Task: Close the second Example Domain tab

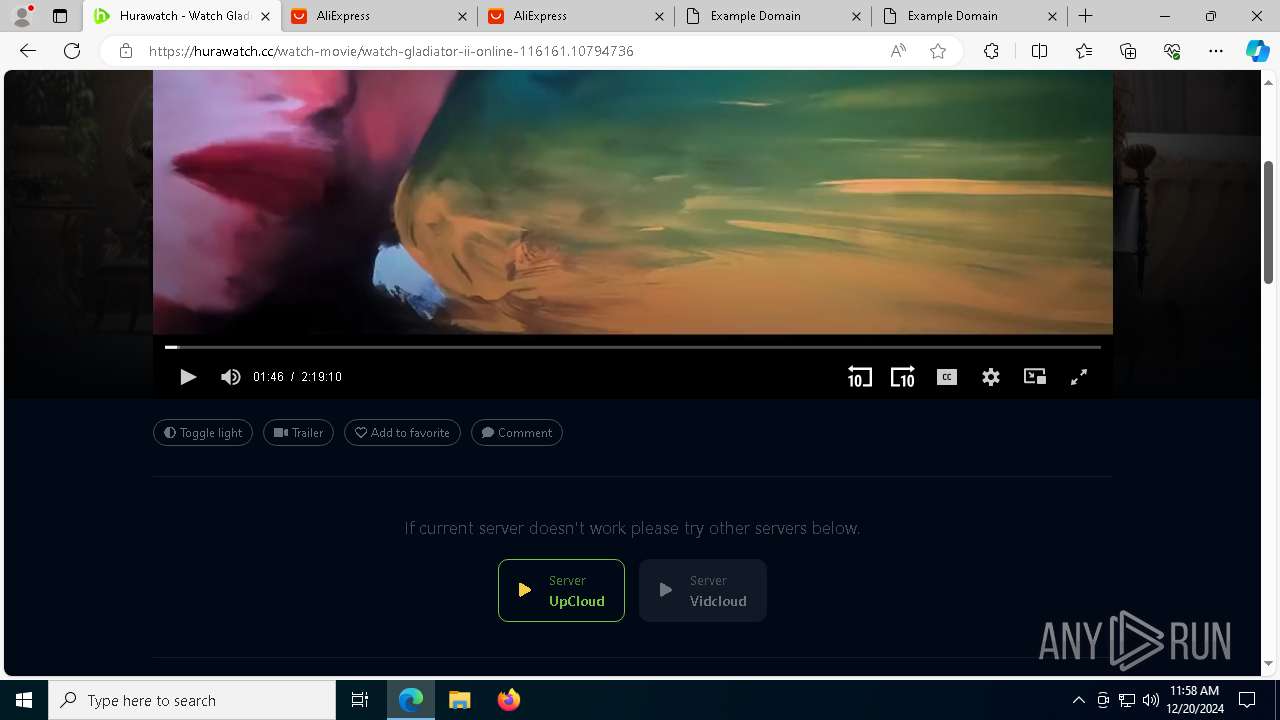Action: tap(1053, 16)
